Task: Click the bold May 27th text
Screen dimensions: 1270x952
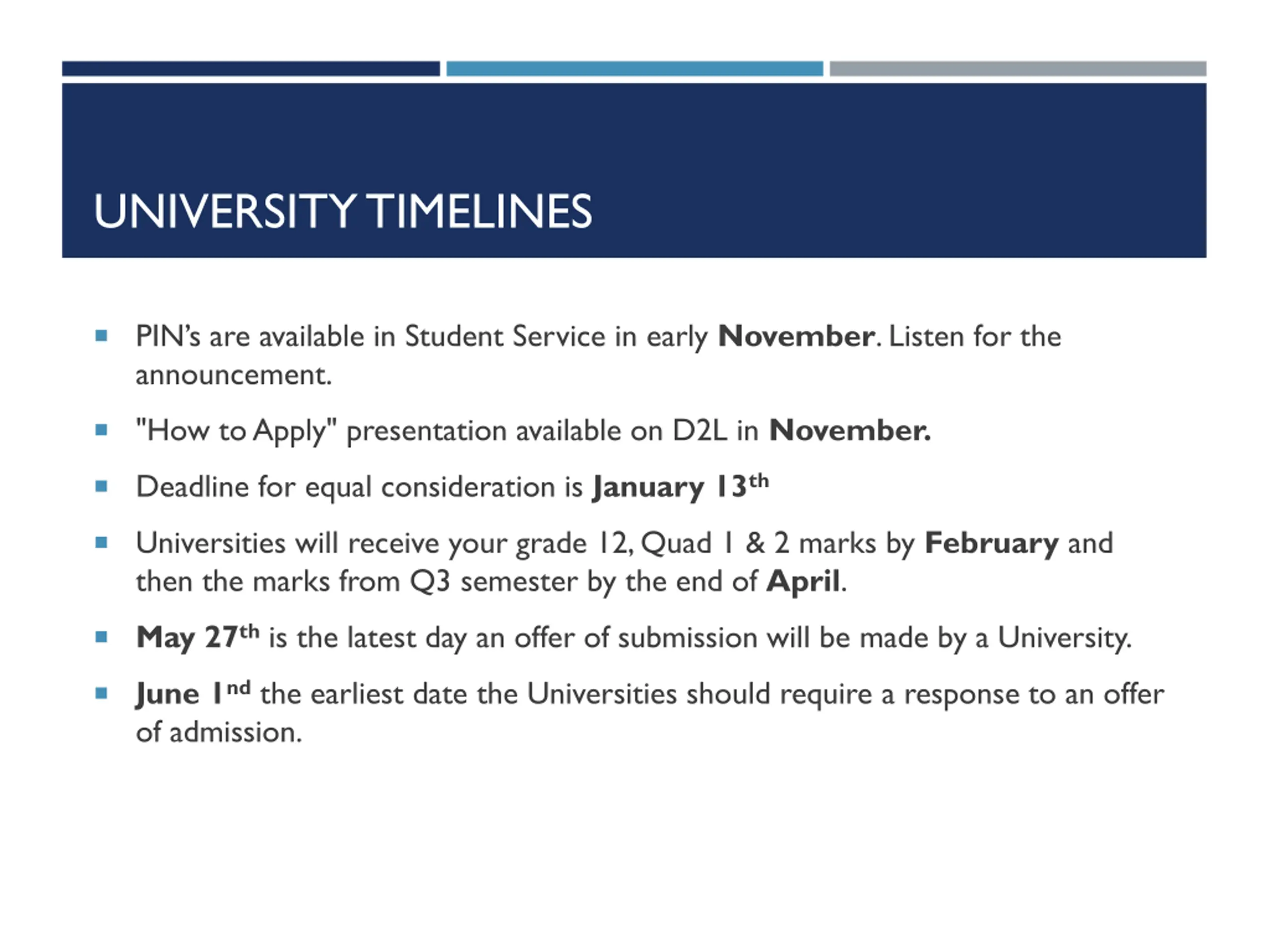Action: click(x=198, y=637)
